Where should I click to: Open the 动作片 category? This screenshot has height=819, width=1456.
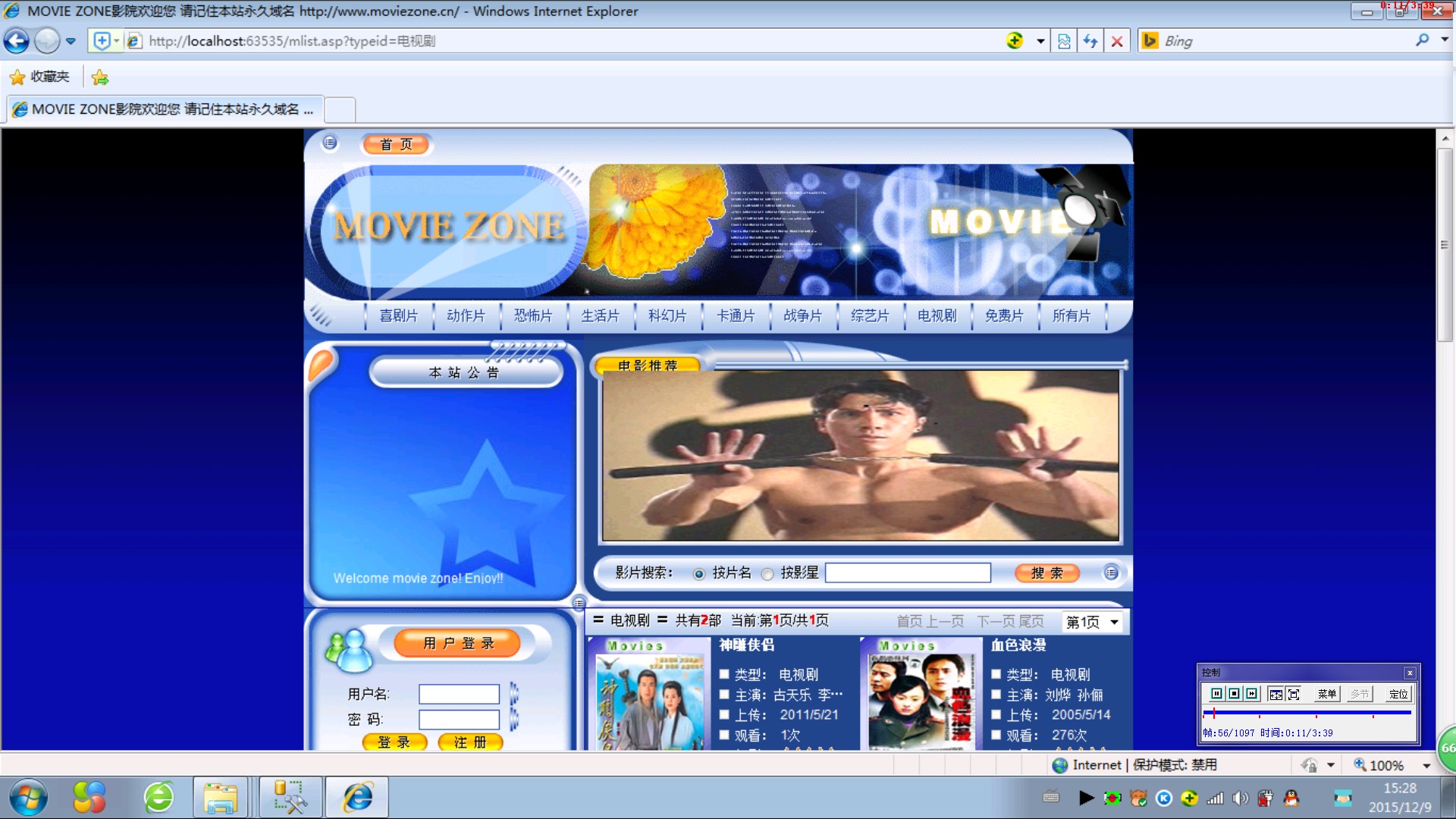point(466,315)
